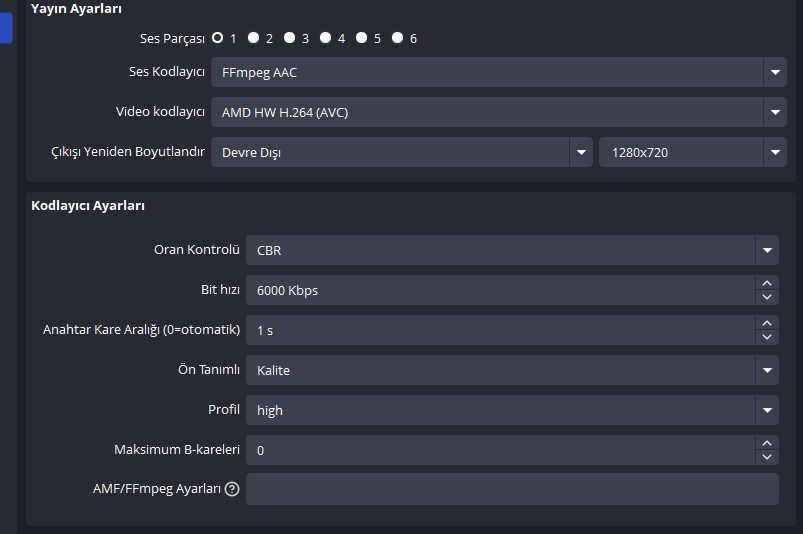Screen dimensions: 803x534
Task: Click the 6000 Kbps bitrate field
Action: tap(498, 290)
